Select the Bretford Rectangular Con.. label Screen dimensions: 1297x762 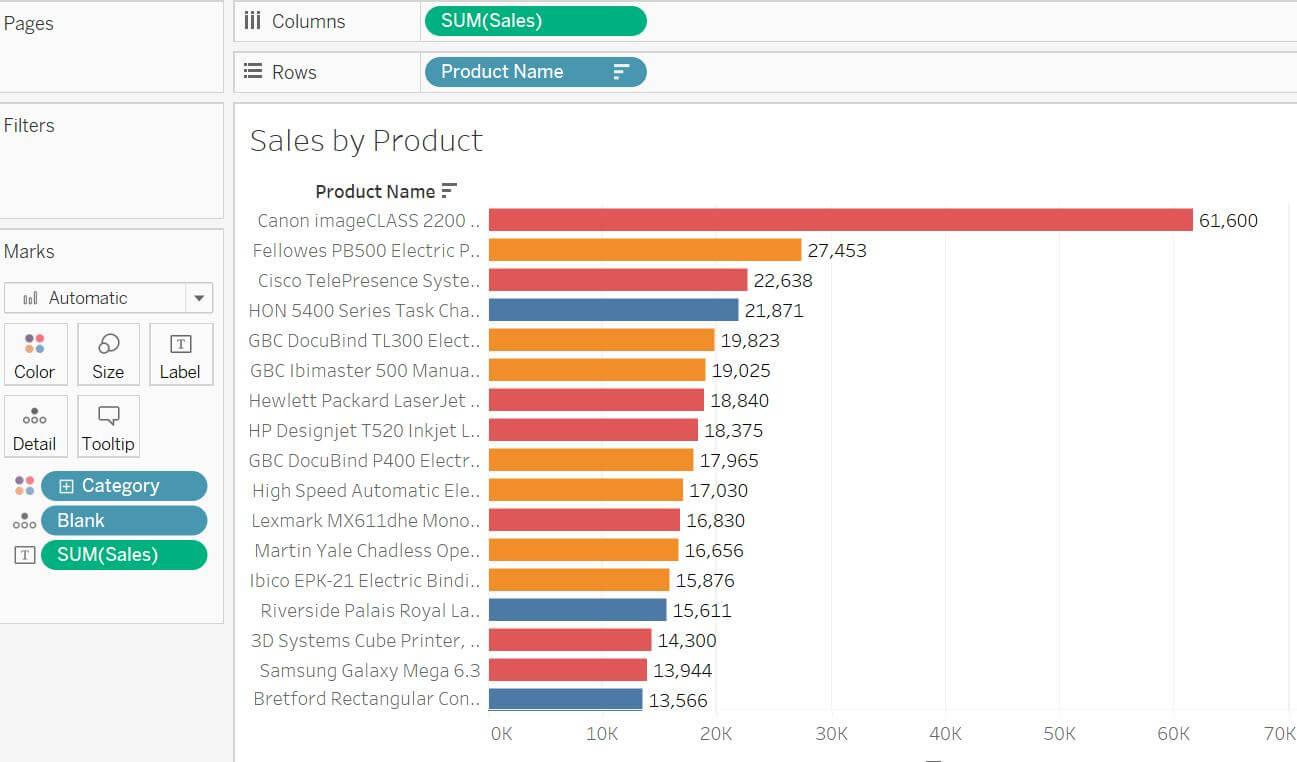tap(367, 699)
